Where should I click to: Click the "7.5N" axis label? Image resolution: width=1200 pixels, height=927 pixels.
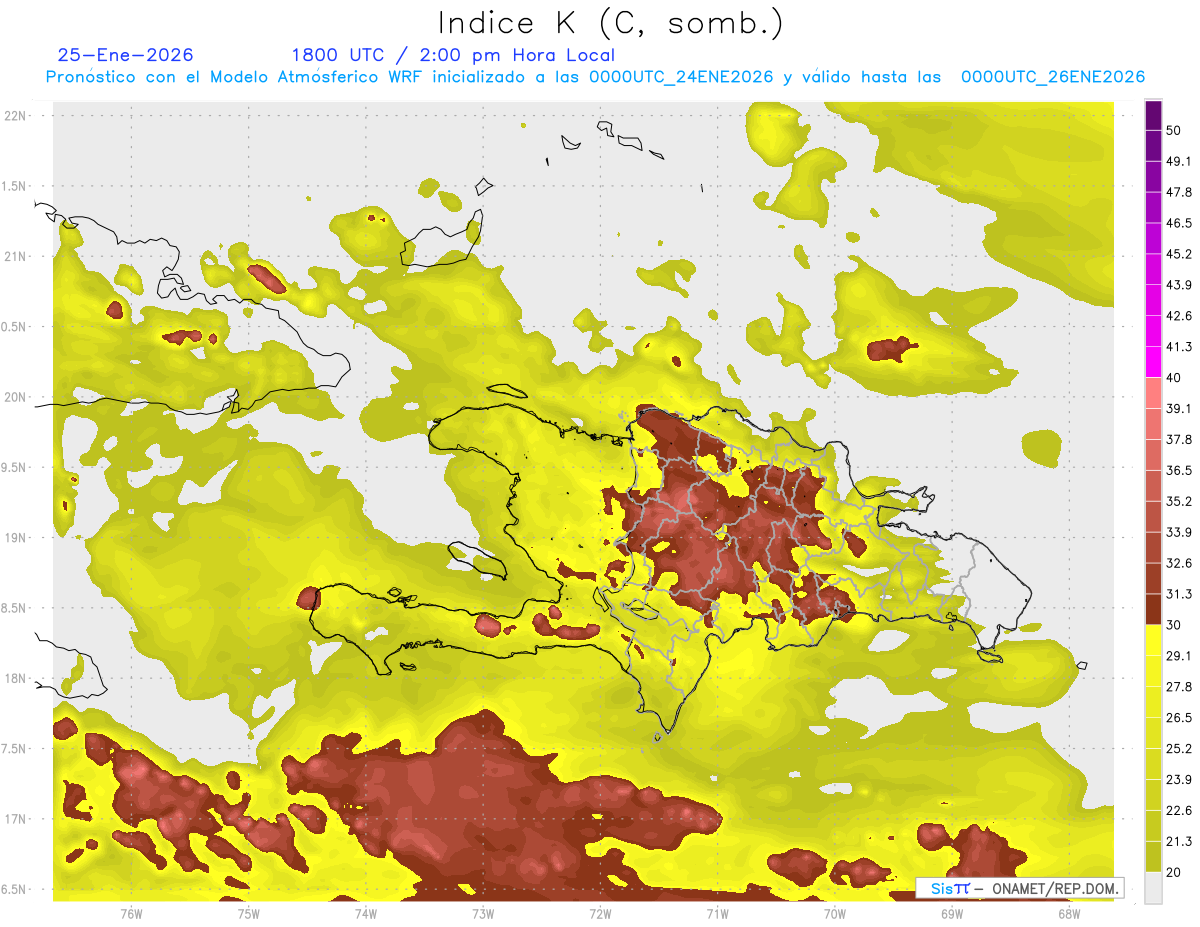pos(14,750)
